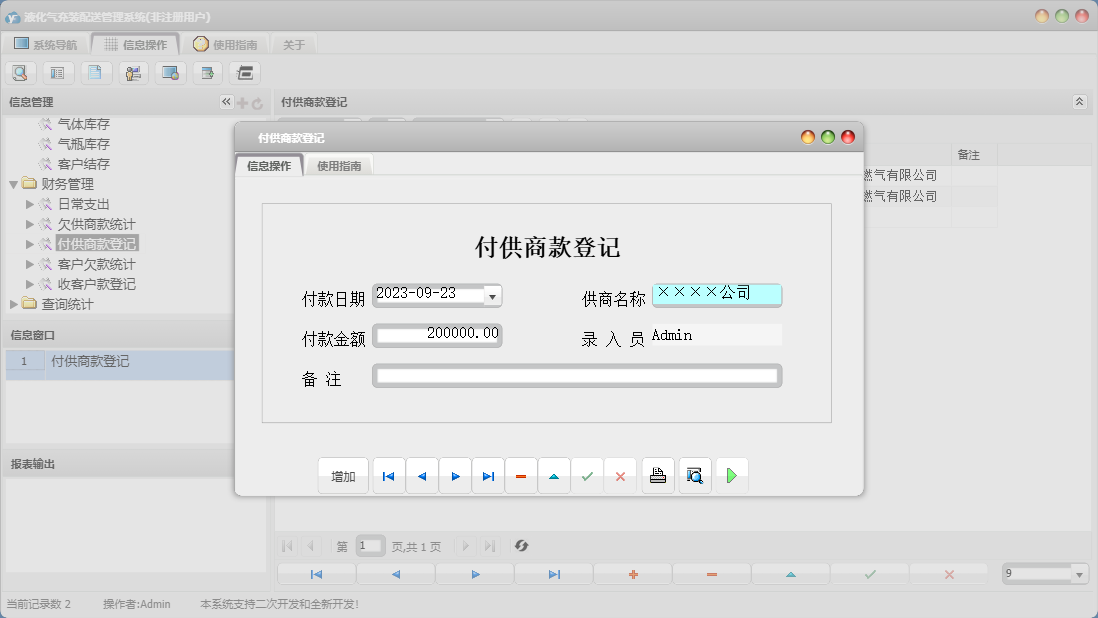Click the green run arrow in the dialog
Screen dimensions: 1098x618
point(732,475)
